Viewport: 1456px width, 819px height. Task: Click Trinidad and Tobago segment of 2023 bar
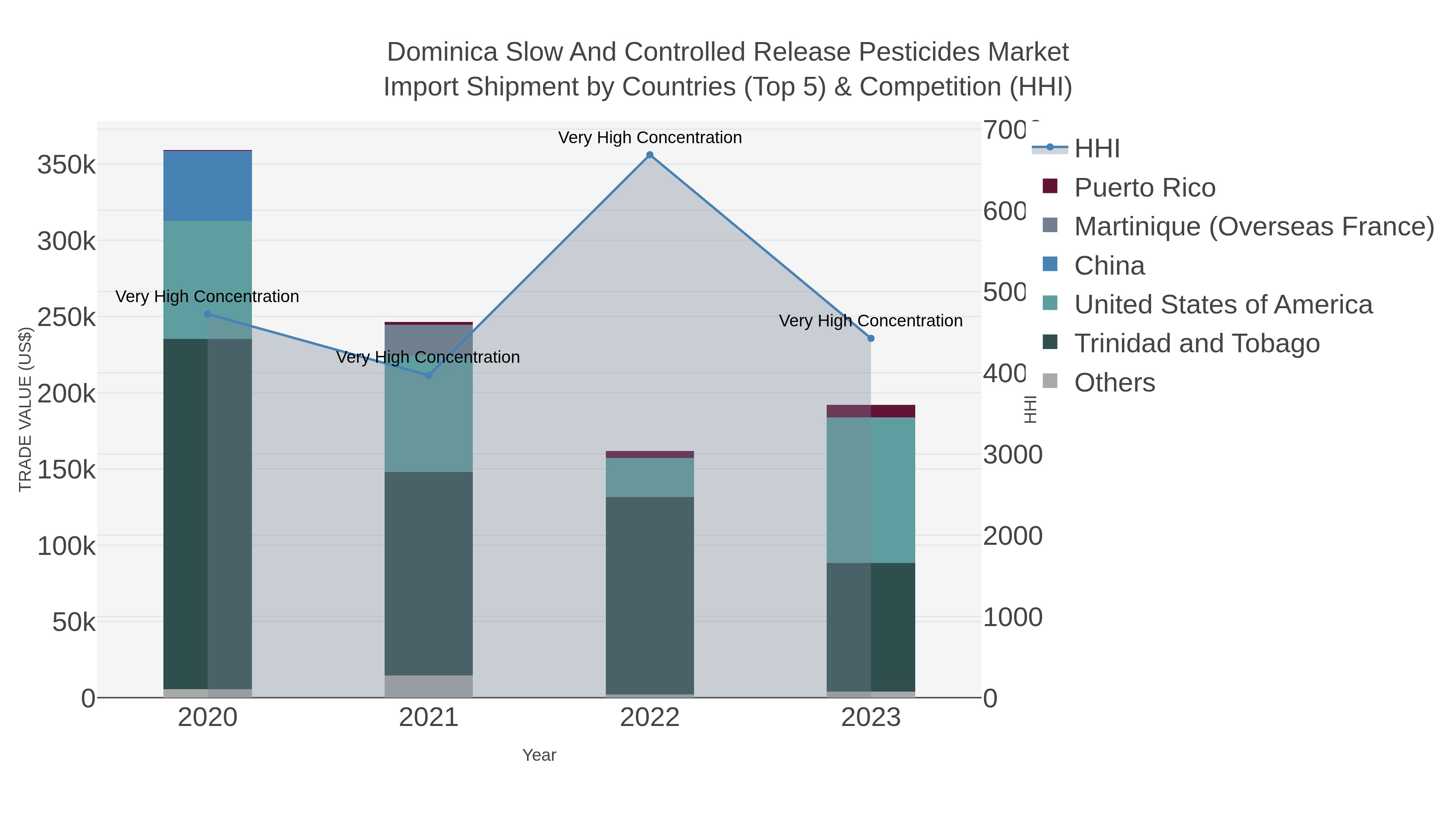click(x=871, y=627)
